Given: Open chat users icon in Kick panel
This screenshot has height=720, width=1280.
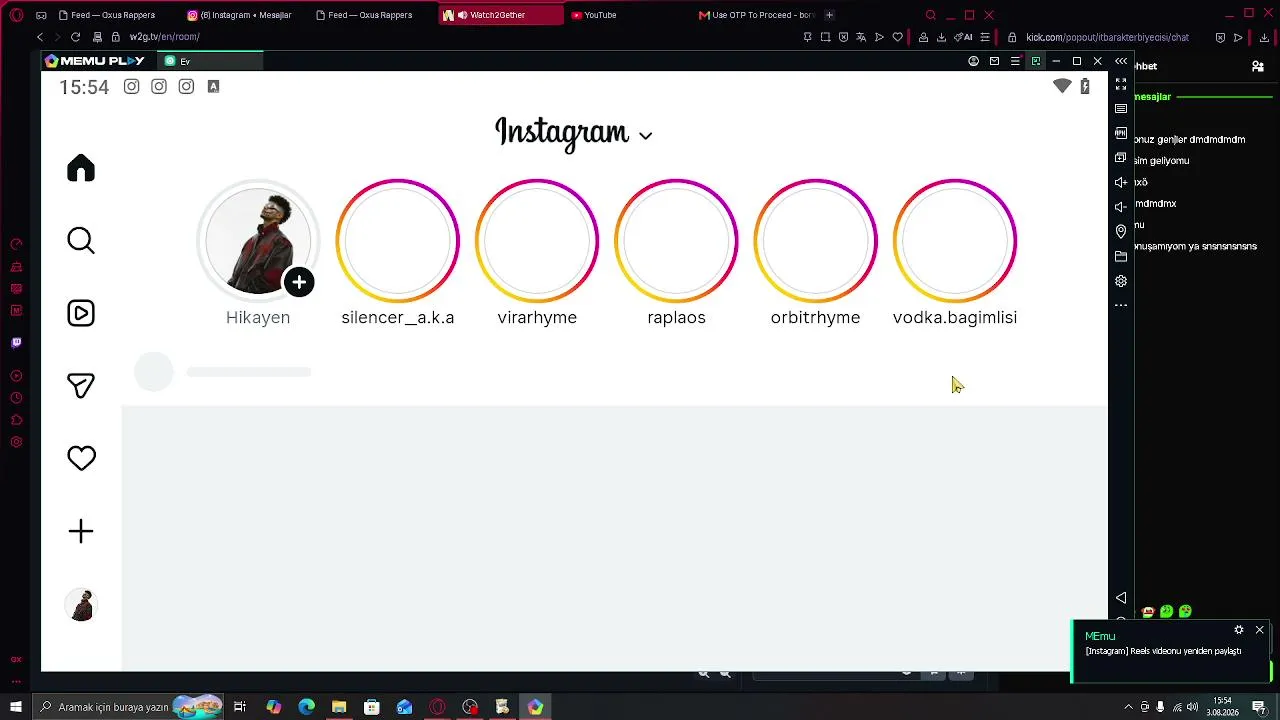Looking at the screenshot, I should click(1257, 66).
